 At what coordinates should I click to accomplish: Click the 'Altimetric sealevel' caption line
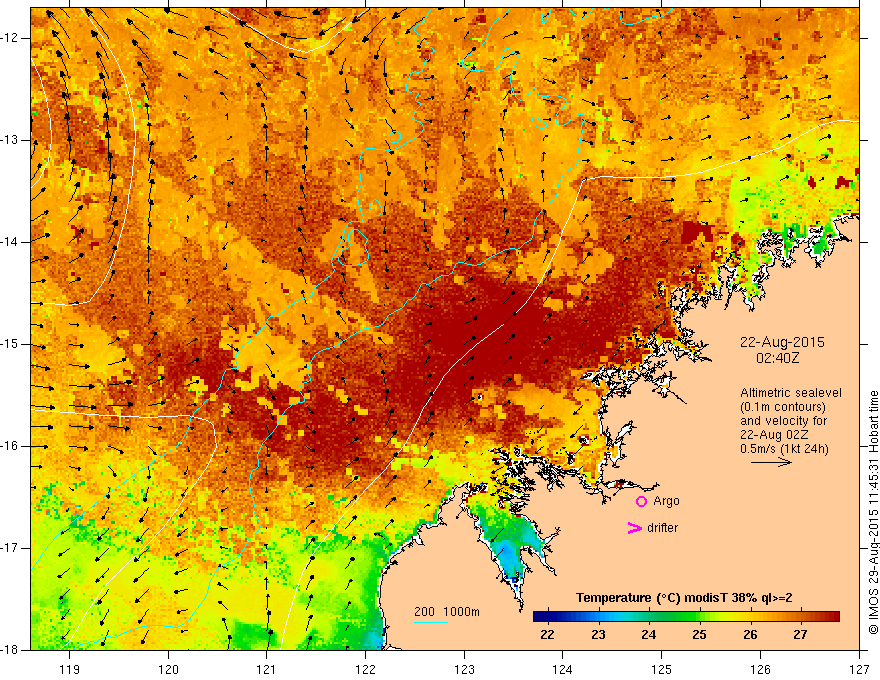[791, 393]
